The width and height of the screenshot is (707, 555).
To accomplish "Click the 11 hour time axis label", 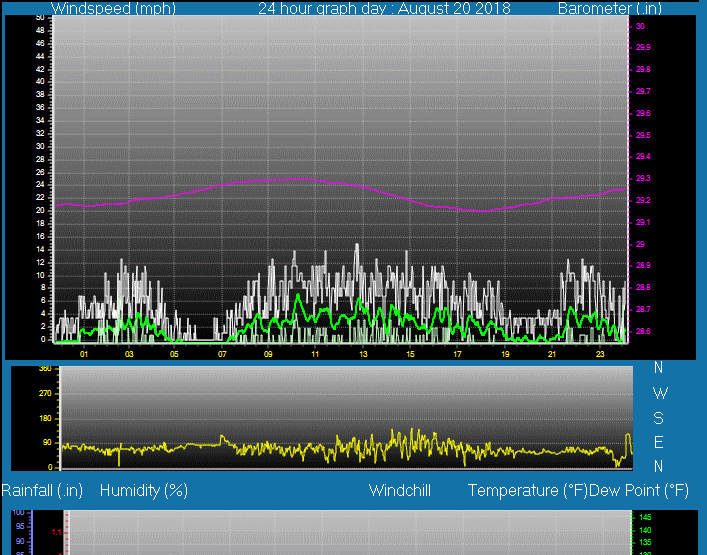I will point(315,354).
